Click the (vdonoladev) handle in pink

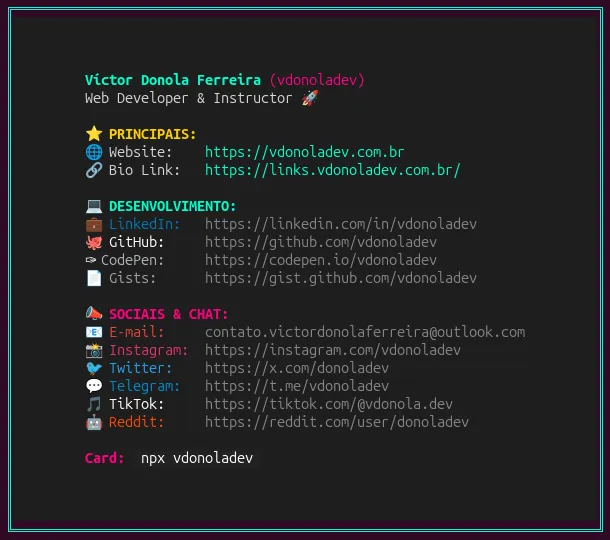click(317, 80)
